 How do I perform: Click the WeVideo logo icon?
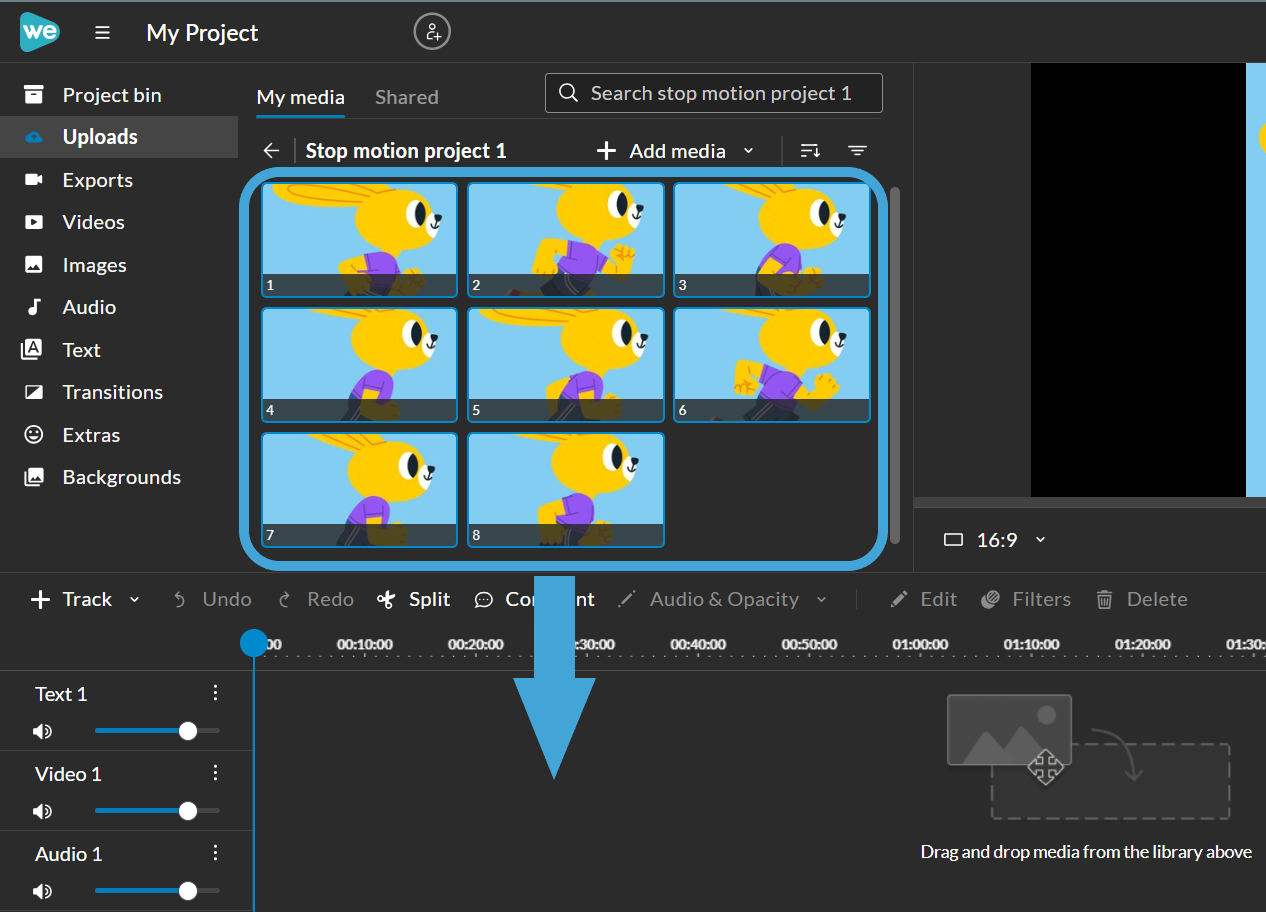point(40,32)
